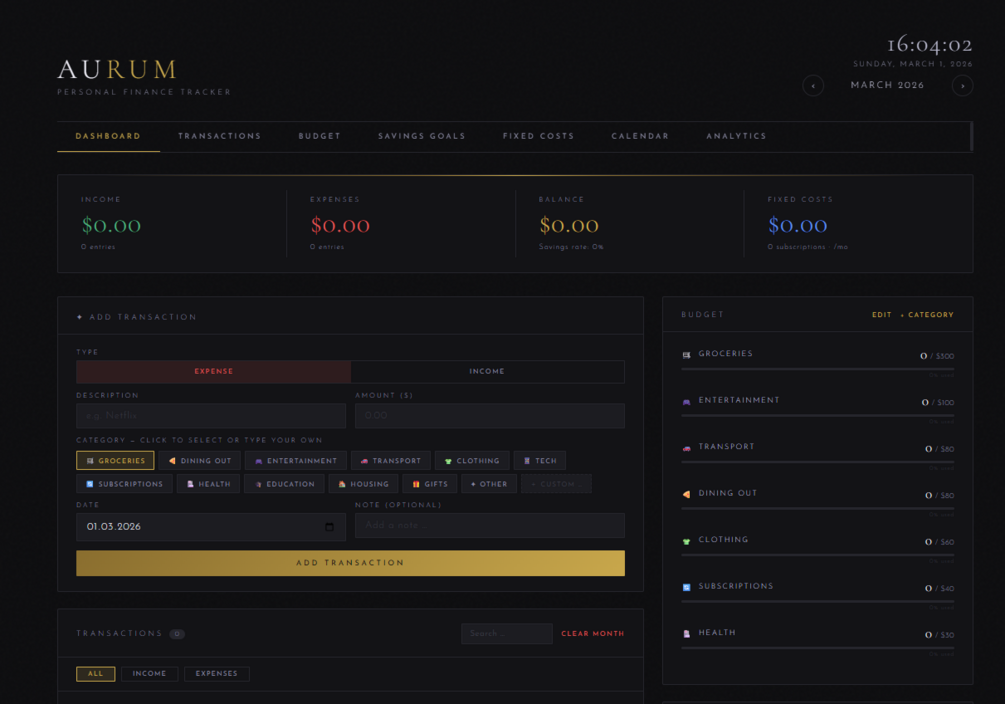Click Entertainment budget progress bar

818,415
